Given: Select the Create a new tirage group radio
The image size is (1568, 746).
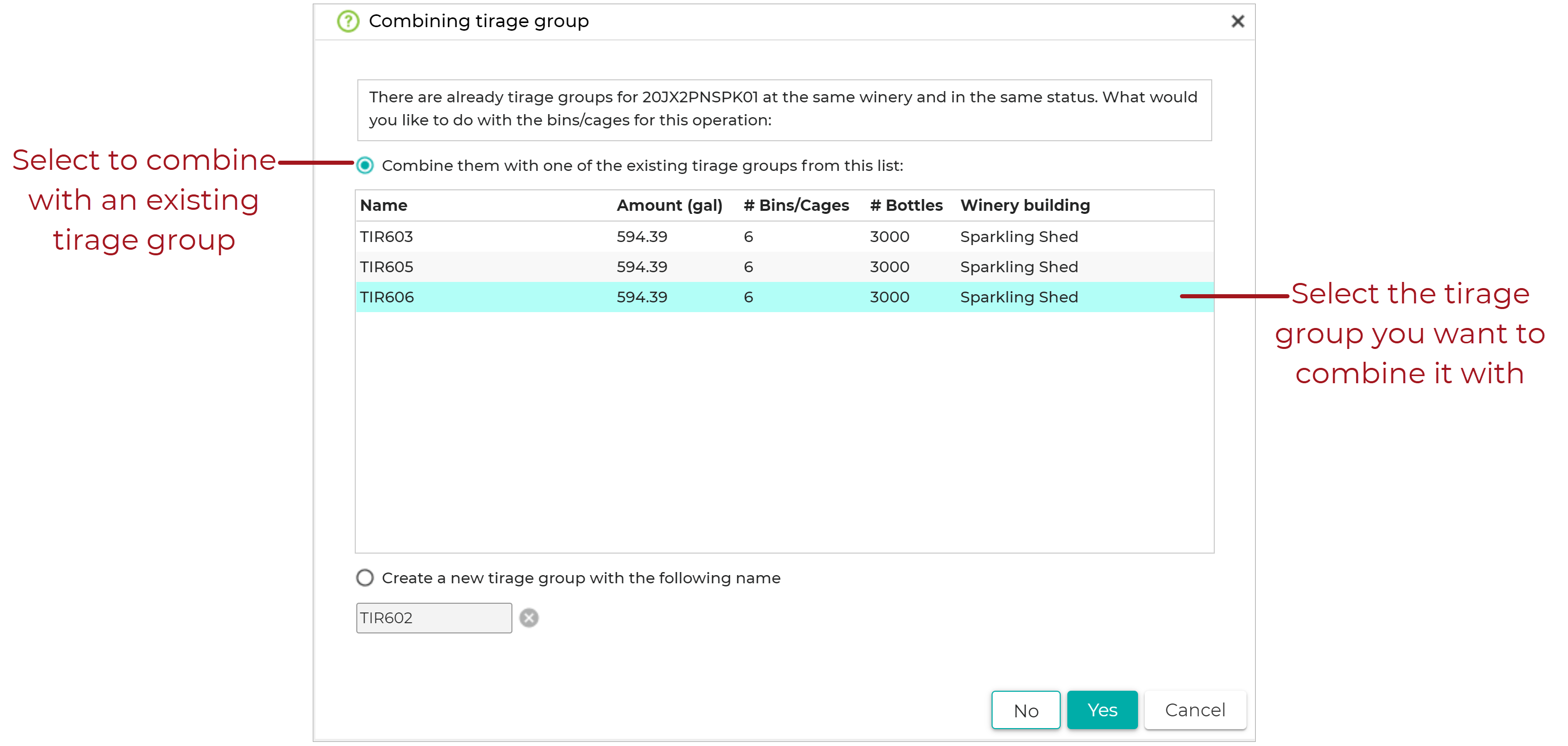Looking at the screenshot, I should pyautogui.click(x=364, y=578).
